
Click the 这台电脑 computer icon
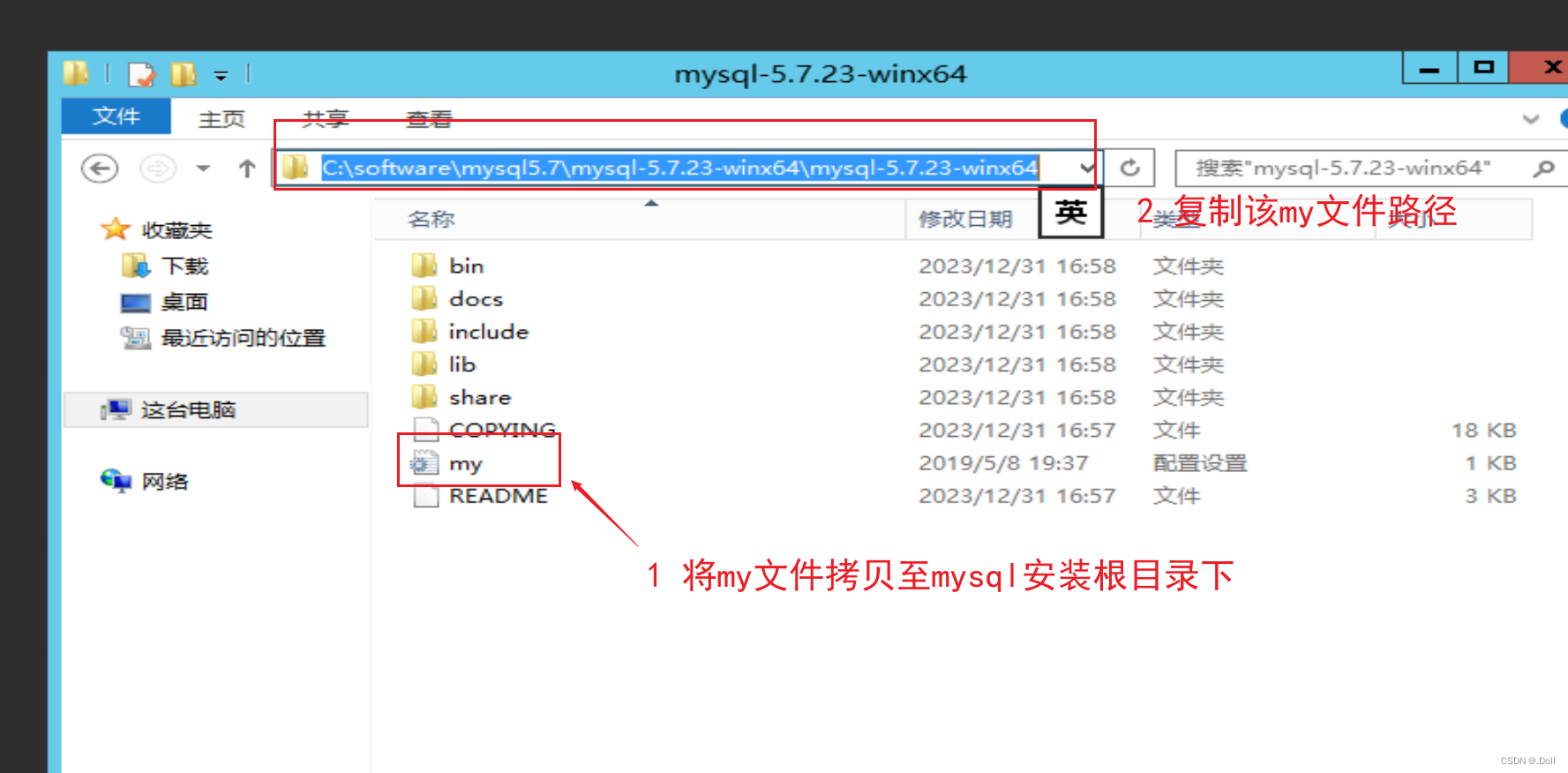[x=116, y=409]
